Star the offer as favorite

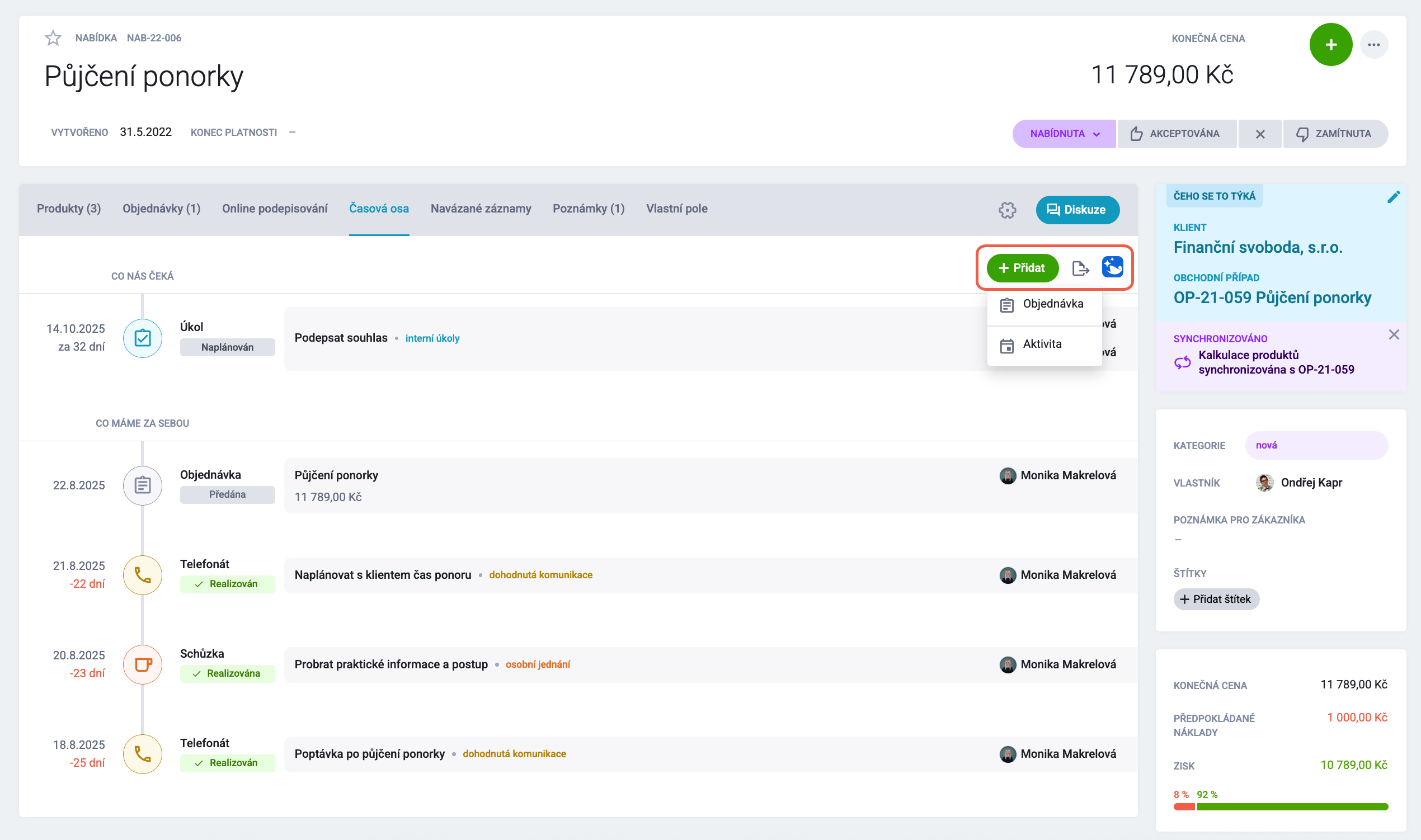[x=53, y=38]
